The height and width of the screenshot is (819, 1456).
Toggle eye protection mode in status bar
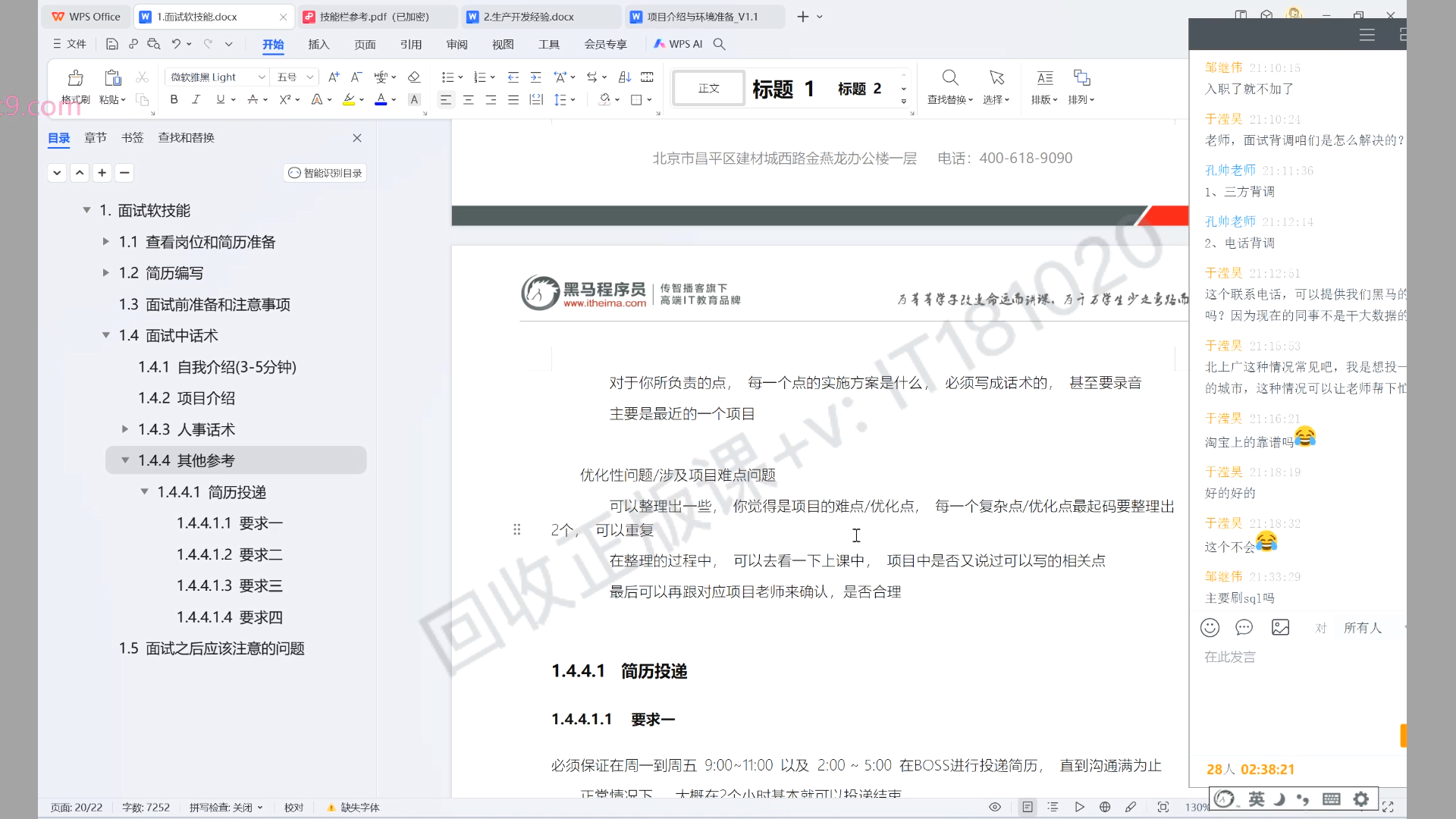[x=995, y=807]
